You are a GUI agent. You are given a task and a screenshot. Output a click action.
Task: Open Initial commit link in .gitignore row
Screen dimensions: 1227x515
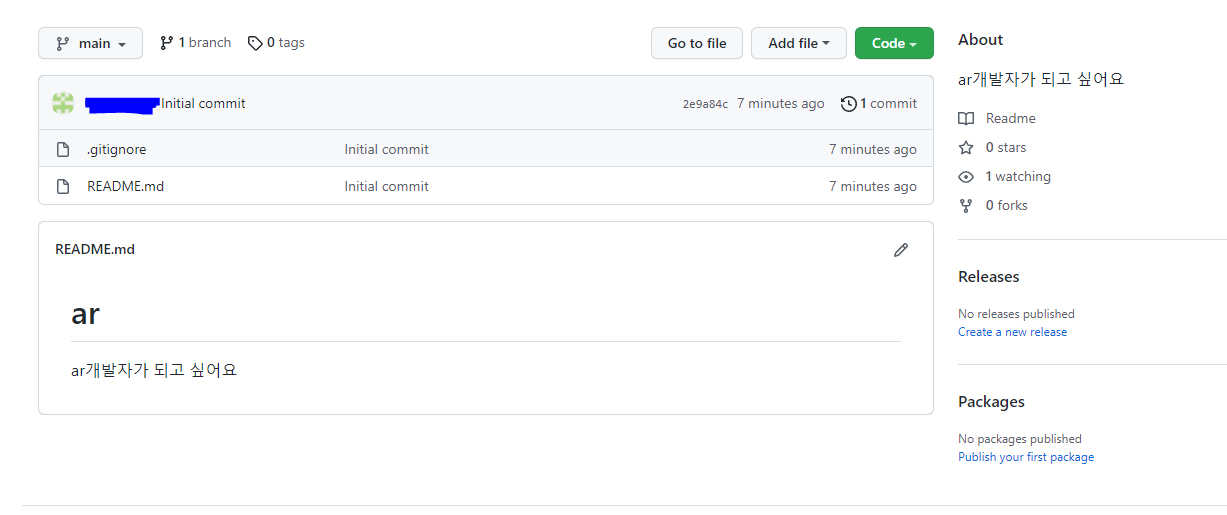coord(387,149)
